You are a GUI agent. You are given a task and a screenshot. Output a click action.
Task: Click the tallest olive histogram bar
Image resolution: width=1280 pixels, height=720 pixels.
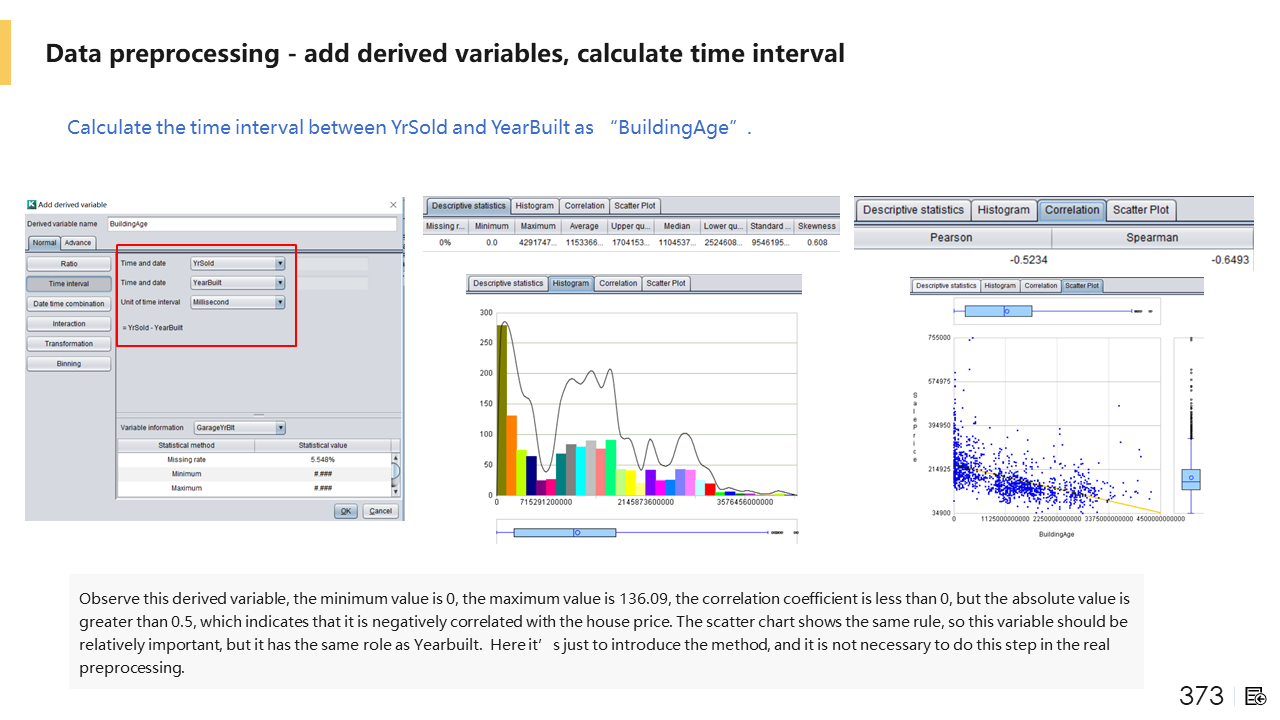click(x=502, y=409)
